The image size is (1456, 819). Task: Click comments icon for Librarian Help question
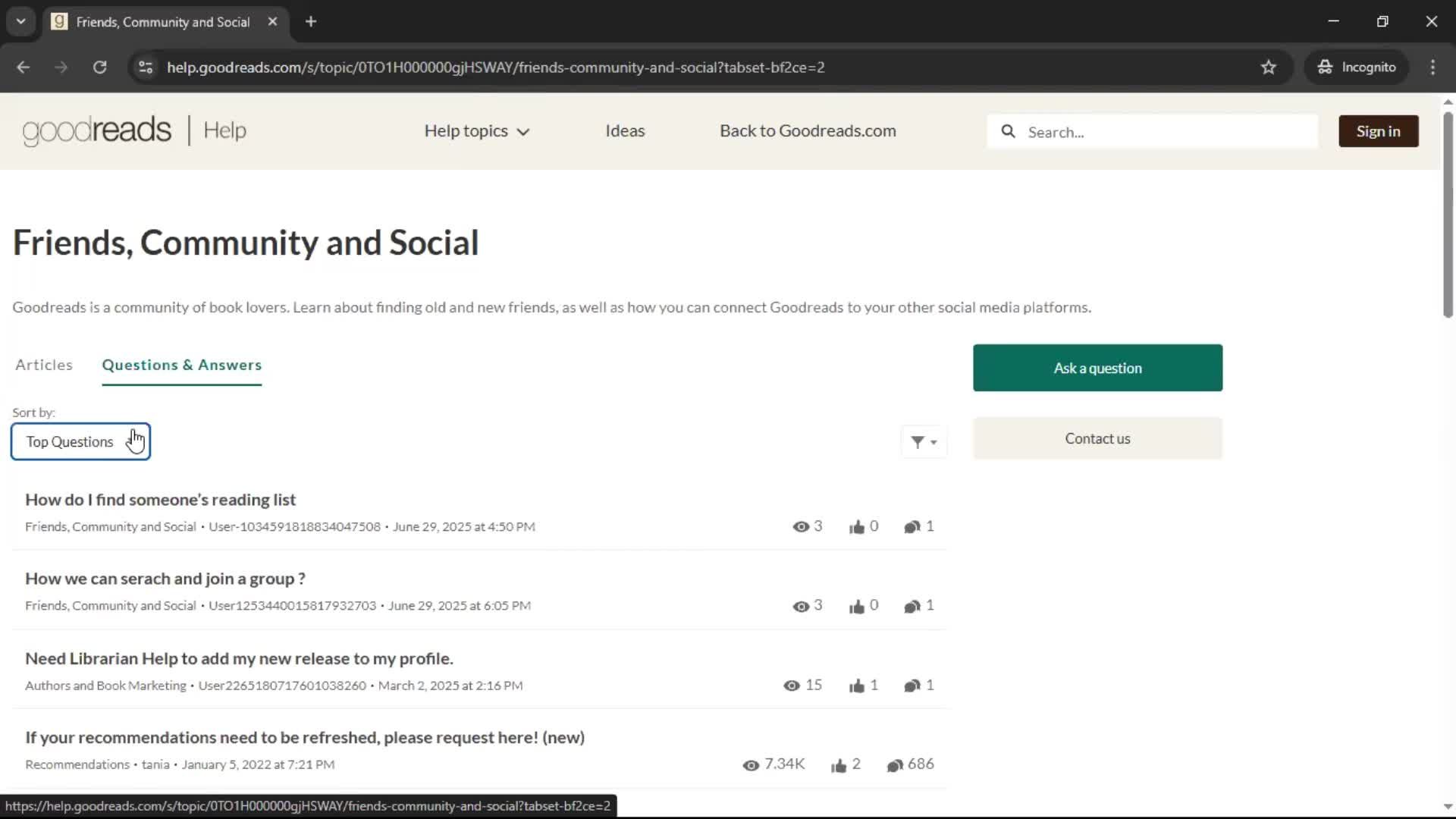(912, 686)
